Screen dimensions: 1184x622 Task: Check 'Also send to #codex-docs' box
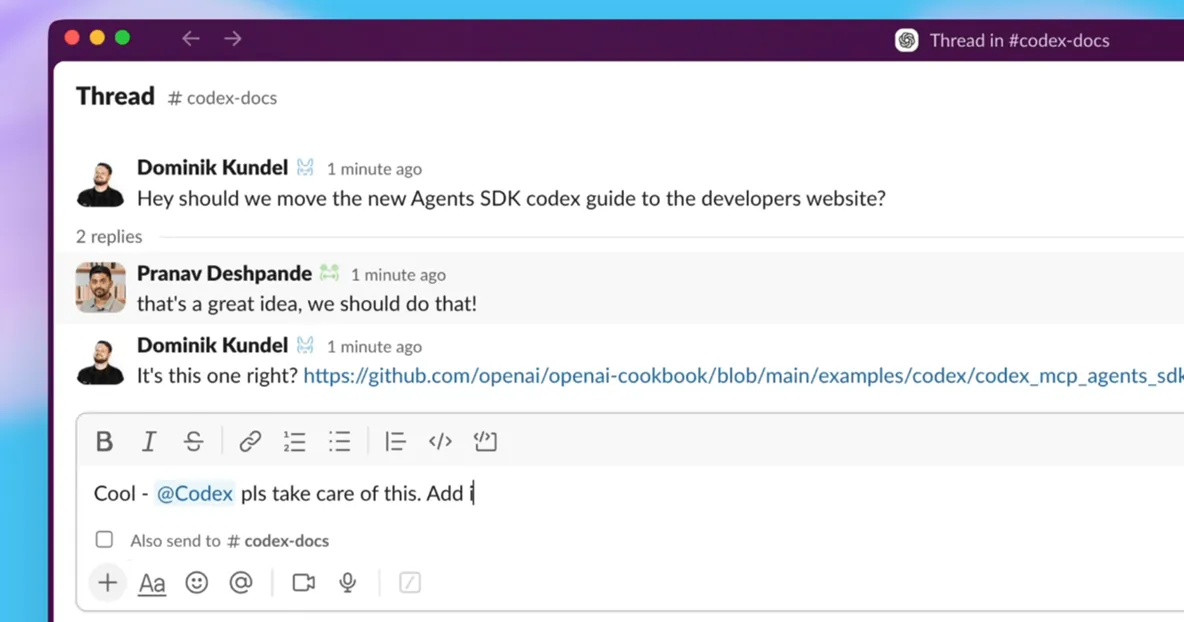click(x=104, y=540)
